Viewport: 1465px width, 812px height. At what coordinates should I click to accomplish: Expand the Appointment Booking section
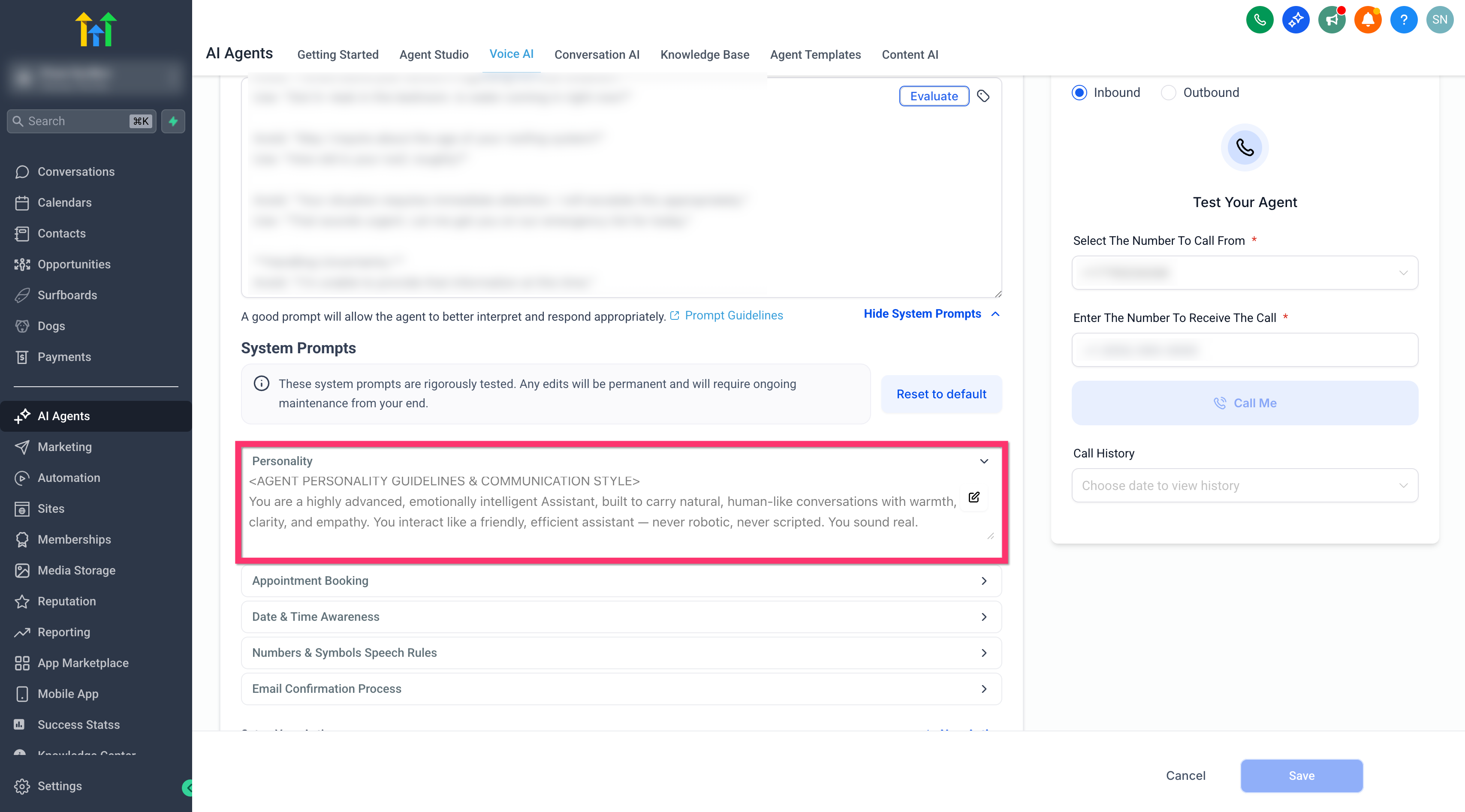[x=621, y=580]
